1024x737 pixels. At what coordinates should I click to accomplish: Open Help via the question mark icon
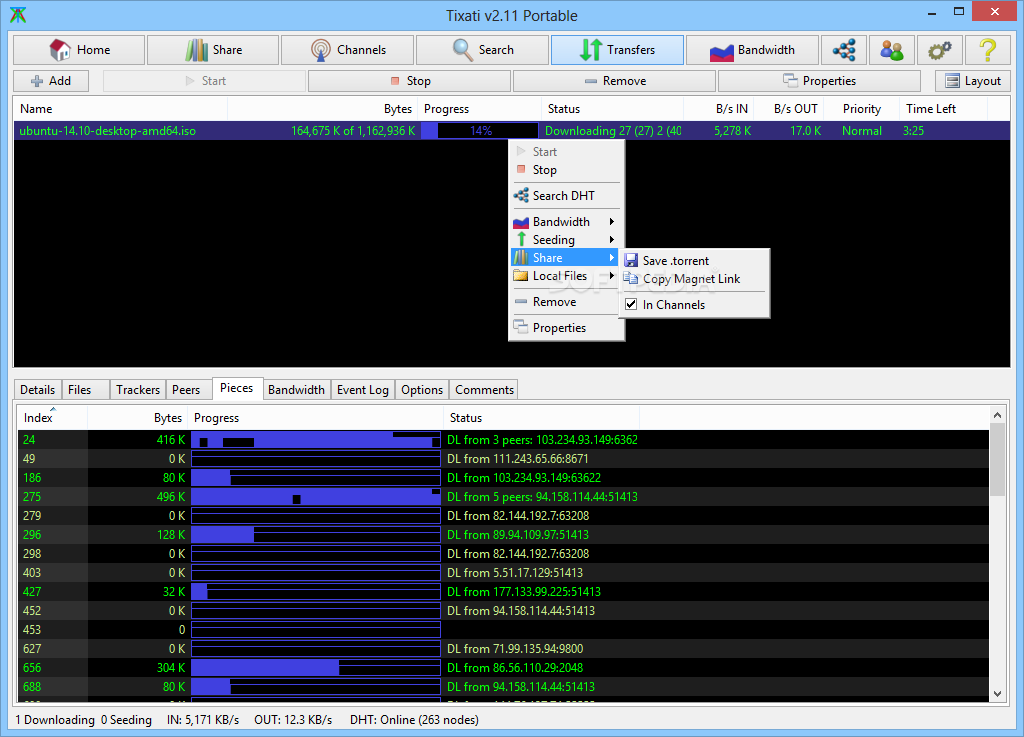[x=987, y=50]
